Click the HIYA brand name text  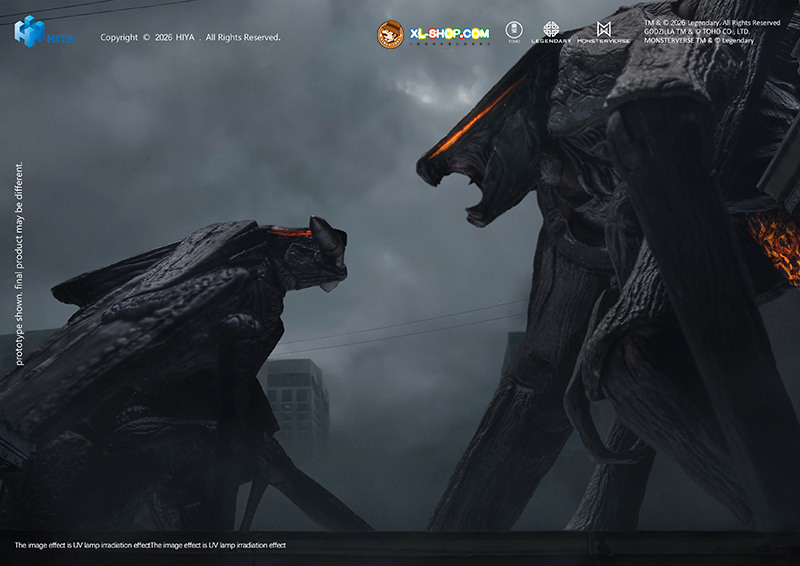coord(61,39)
